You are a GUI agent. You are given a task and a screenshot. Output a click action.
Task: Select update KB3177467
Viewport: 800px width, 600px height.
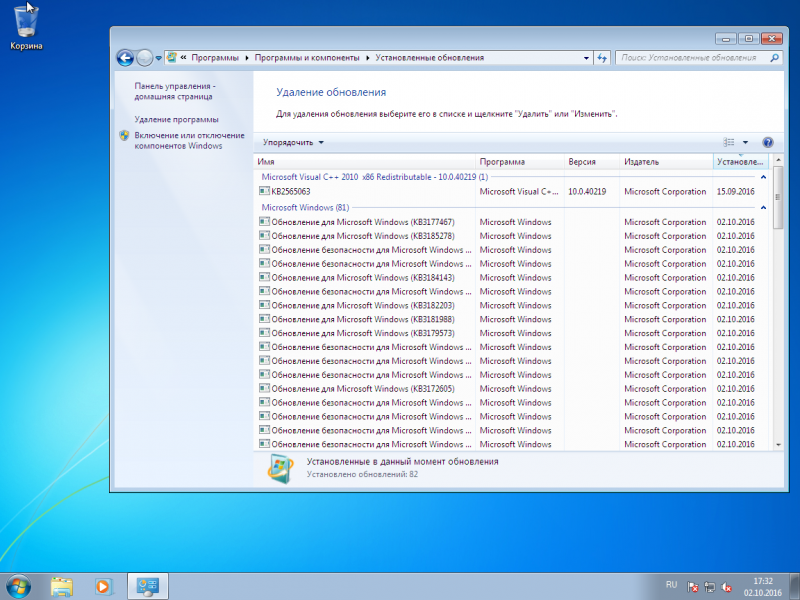(511, 222)
